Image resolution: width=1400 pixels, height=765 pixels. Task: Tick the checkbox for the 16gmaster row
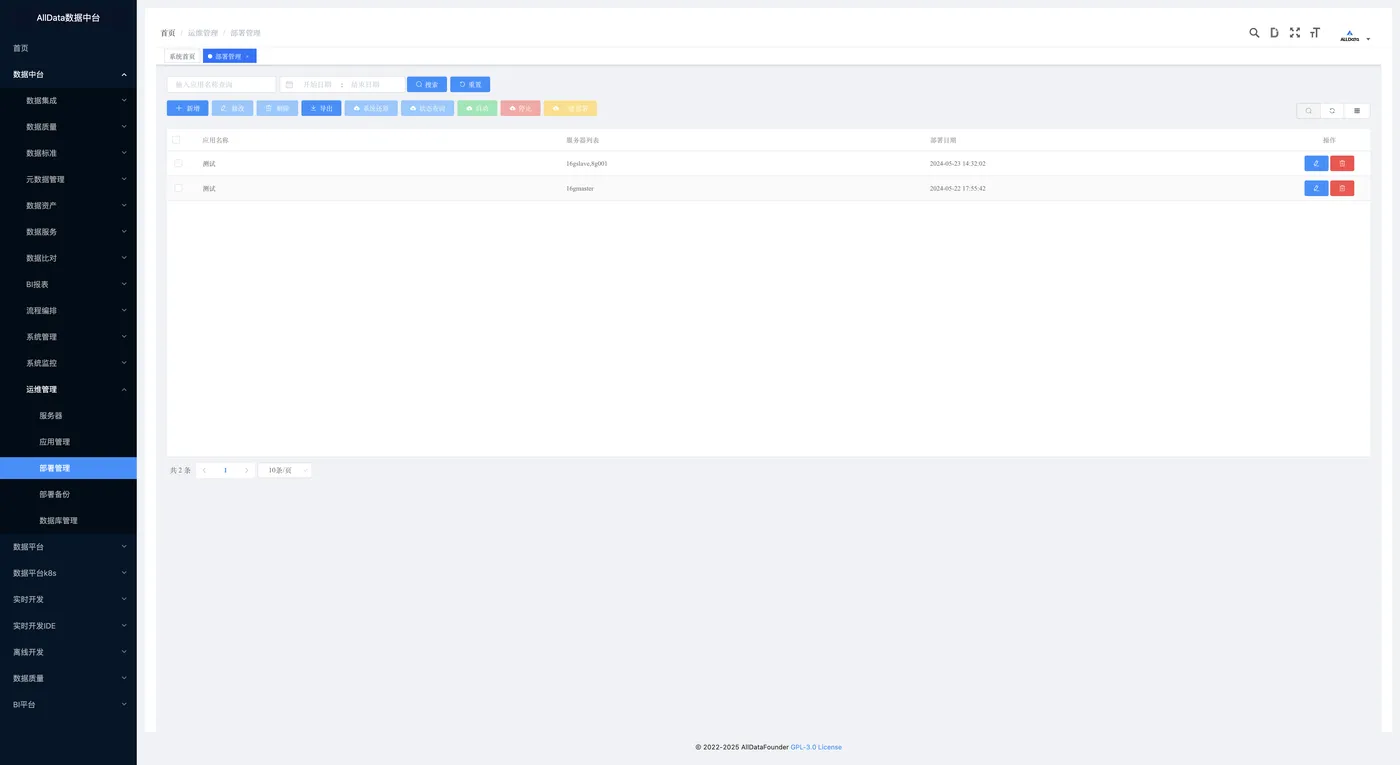178,188
